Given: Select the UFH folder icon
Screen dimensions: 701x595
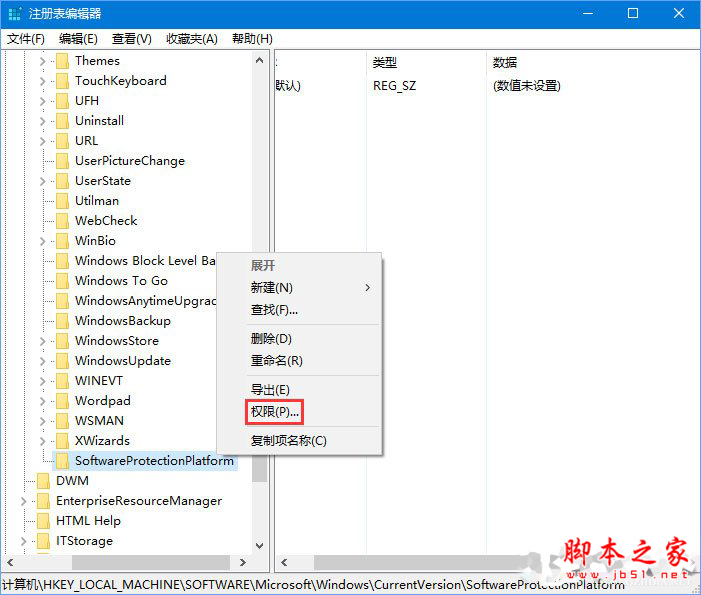Looking at the screenshot, I should click(63, 101).
